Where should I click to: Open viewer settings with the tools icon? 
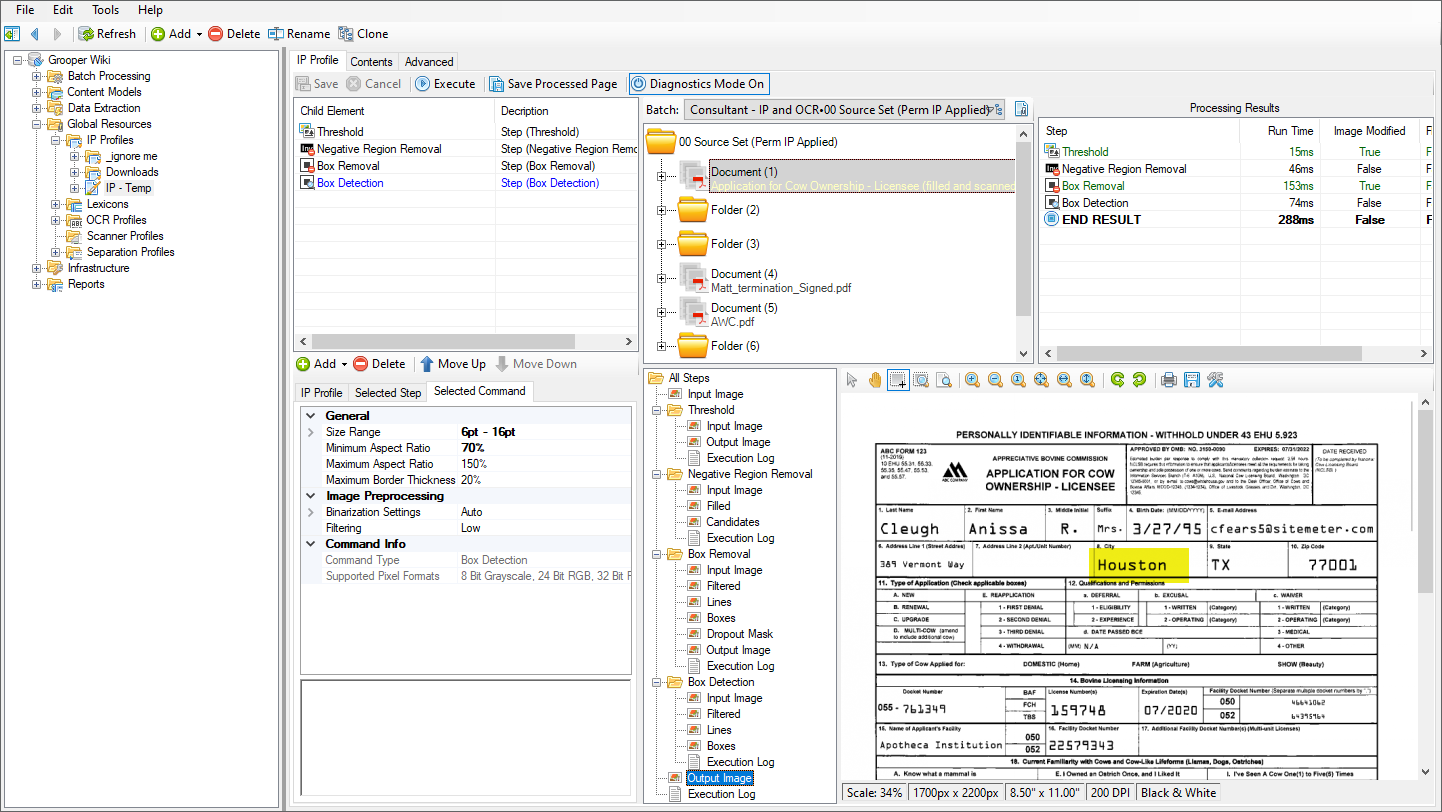[1215, 380]
